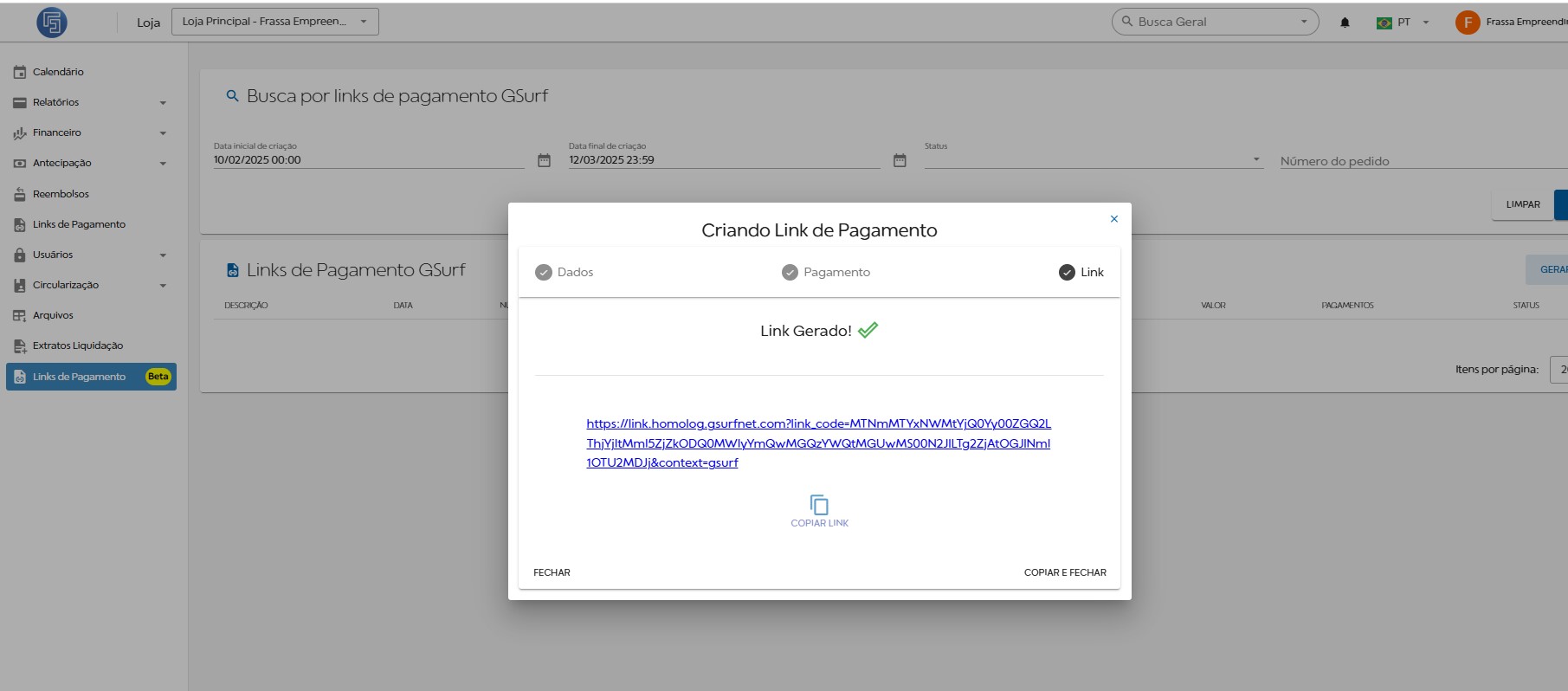Click the Copiar e Fechar button

pyautogui.click(x=1064, y=572)
